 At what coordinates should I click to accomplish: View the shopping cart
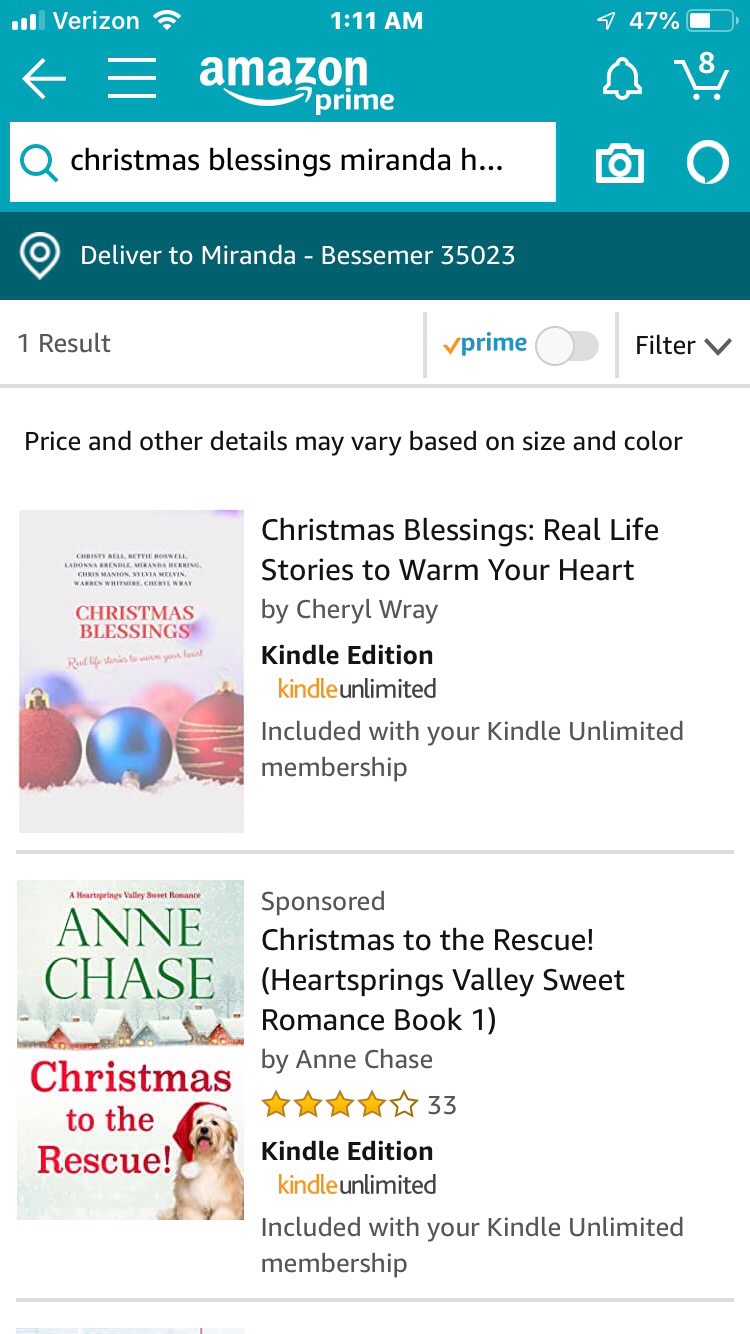point(701,76)
